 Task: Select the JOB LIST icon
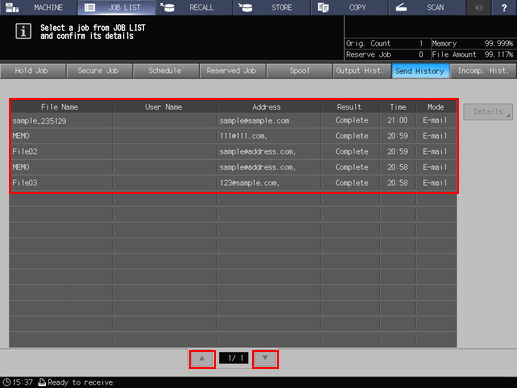pyautogui.click(x=90, y=7)
